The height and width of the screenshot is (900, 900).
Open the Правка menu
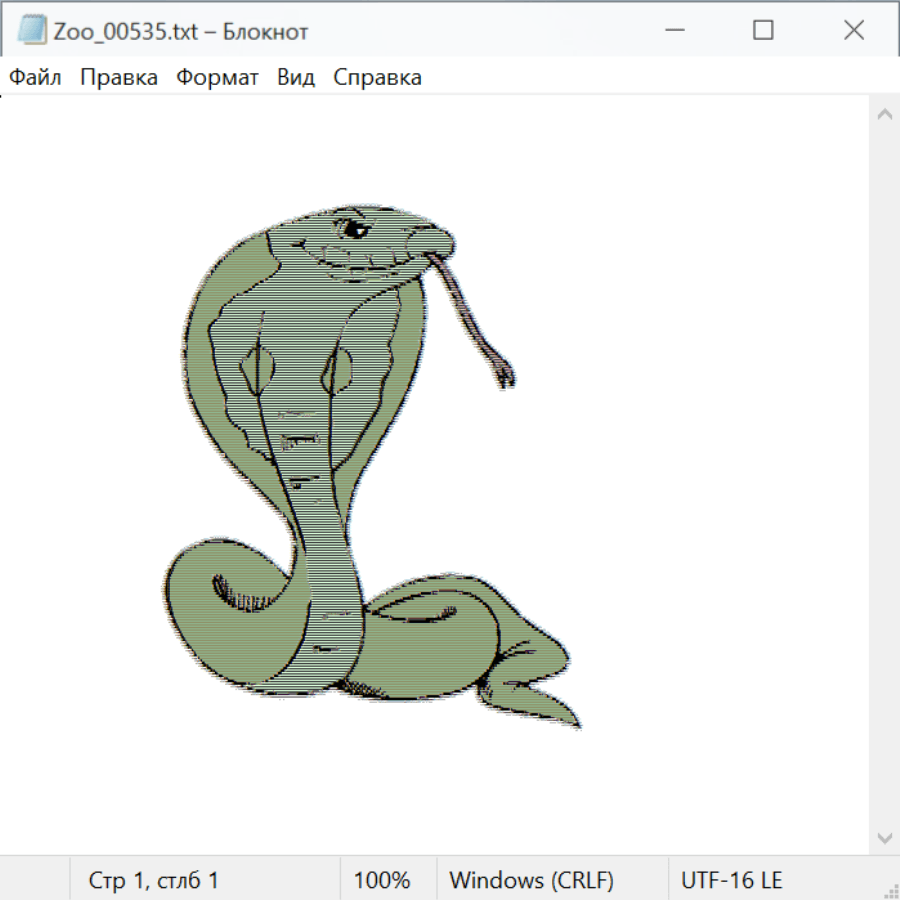tap(118, 78)
